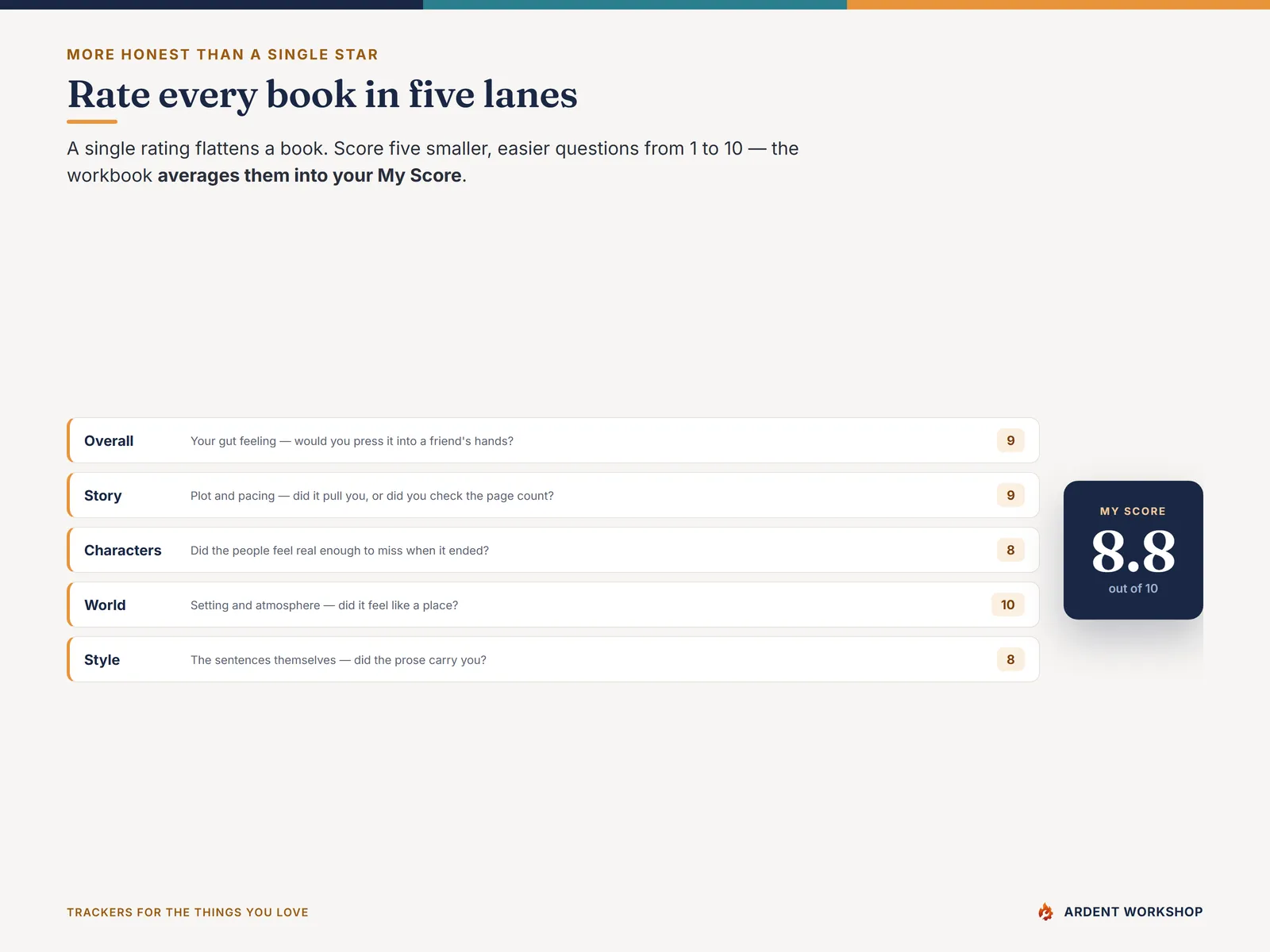Image resolution: width=1270 pixels, height=952 pixels.
Task: Click 'TRACKERS FOR THE THINGS YOU LOVE' footer
Action: click(x=187, y=912)
